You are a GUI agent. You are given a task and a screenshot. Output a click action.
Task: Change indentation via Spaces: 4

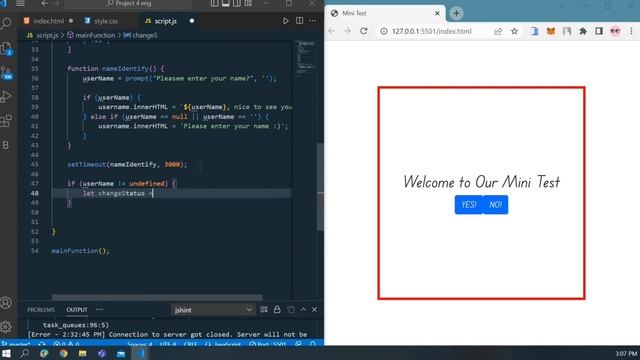(140, 344)
